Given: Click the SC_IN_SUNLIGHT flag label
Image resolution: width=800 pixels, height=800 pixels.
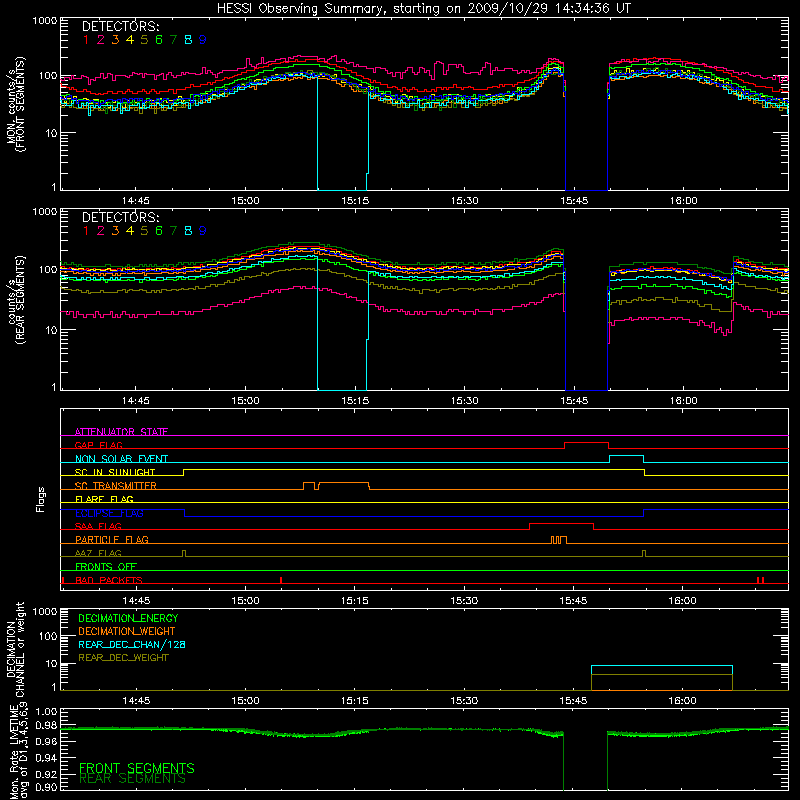Looking at the screenshot, I should [x=115, y=472].
